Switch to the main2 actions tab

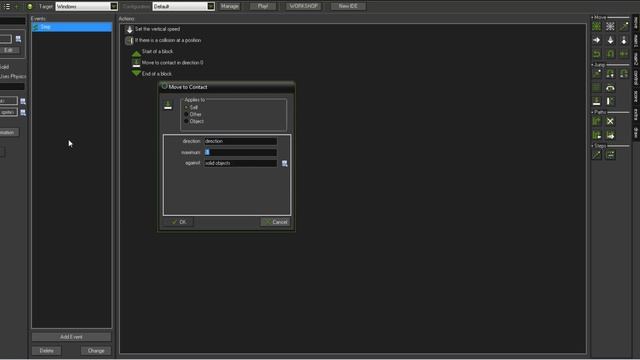click(x=636, y=58)
